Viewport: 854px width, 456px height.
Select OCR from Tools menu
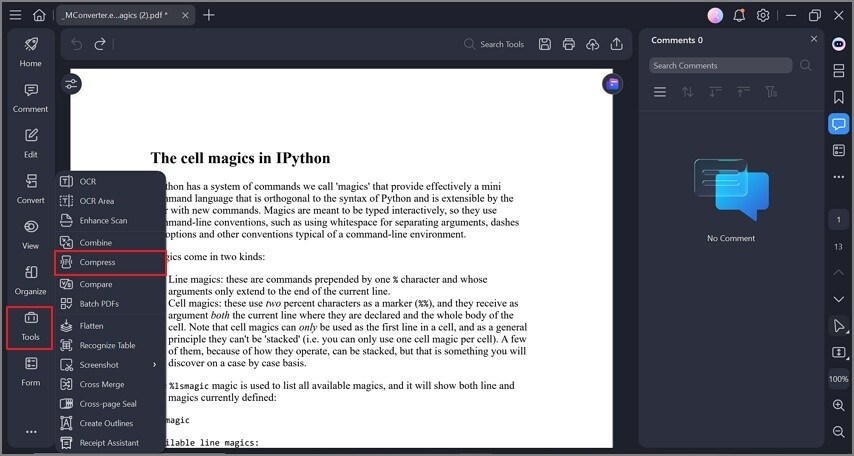111,181
